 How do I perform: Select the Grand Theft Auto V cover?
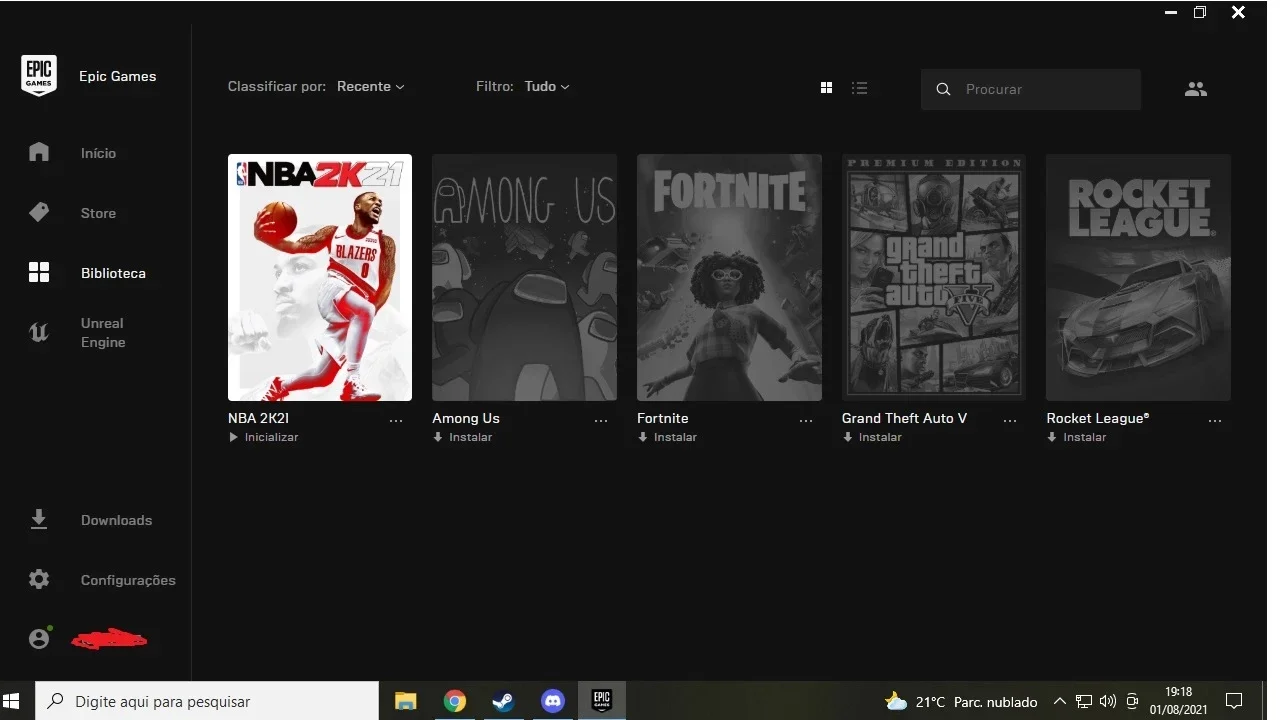tap(934, 277)
